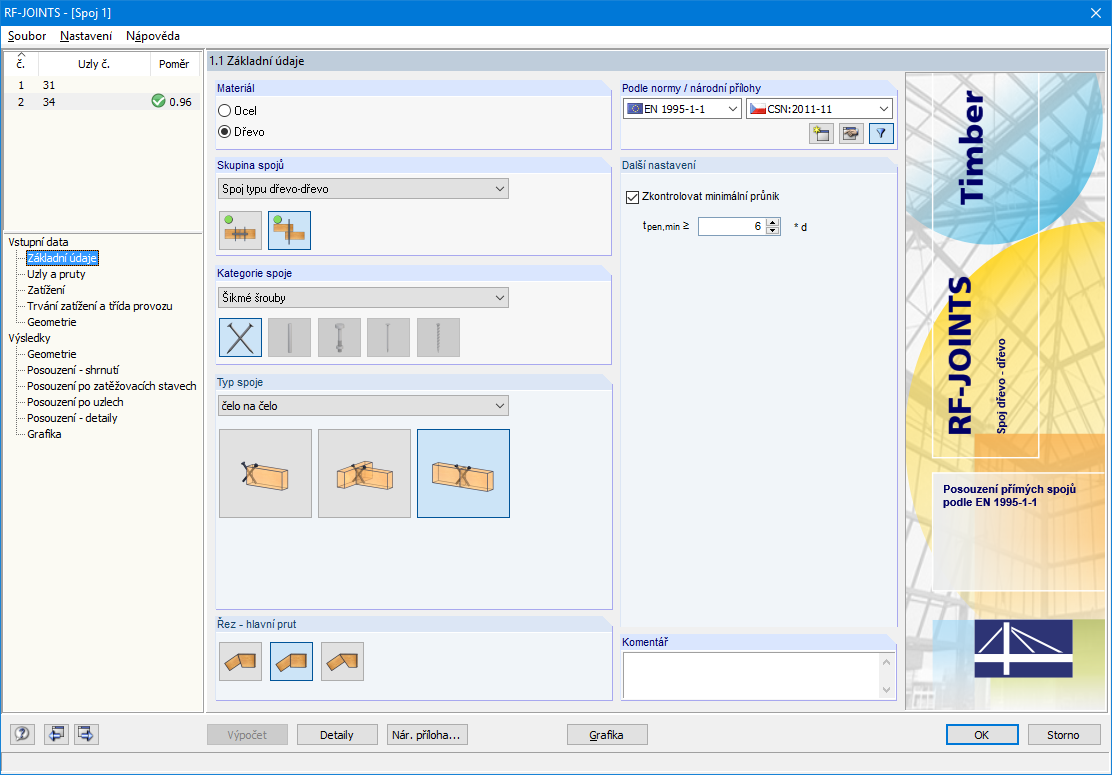
Task: Open Geometrie under Výsledky
Action: point(52,354)
